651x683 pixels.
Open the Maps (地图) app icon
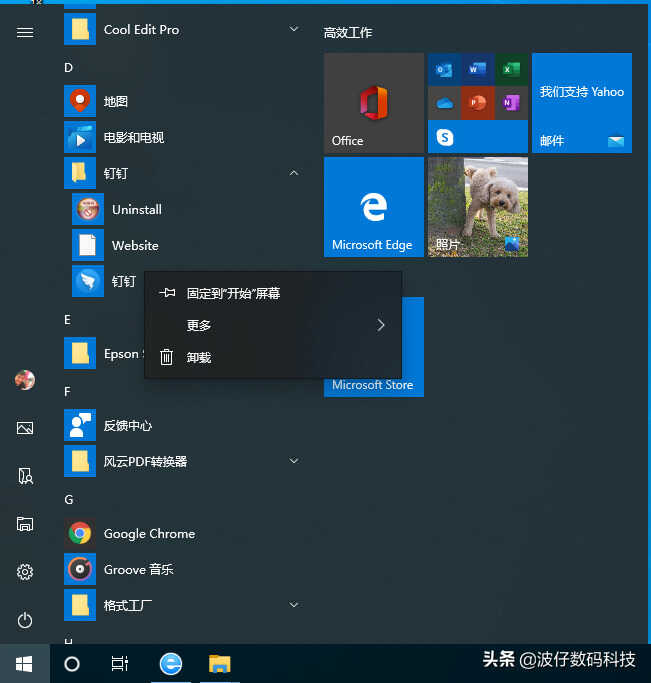pos(80,101)
